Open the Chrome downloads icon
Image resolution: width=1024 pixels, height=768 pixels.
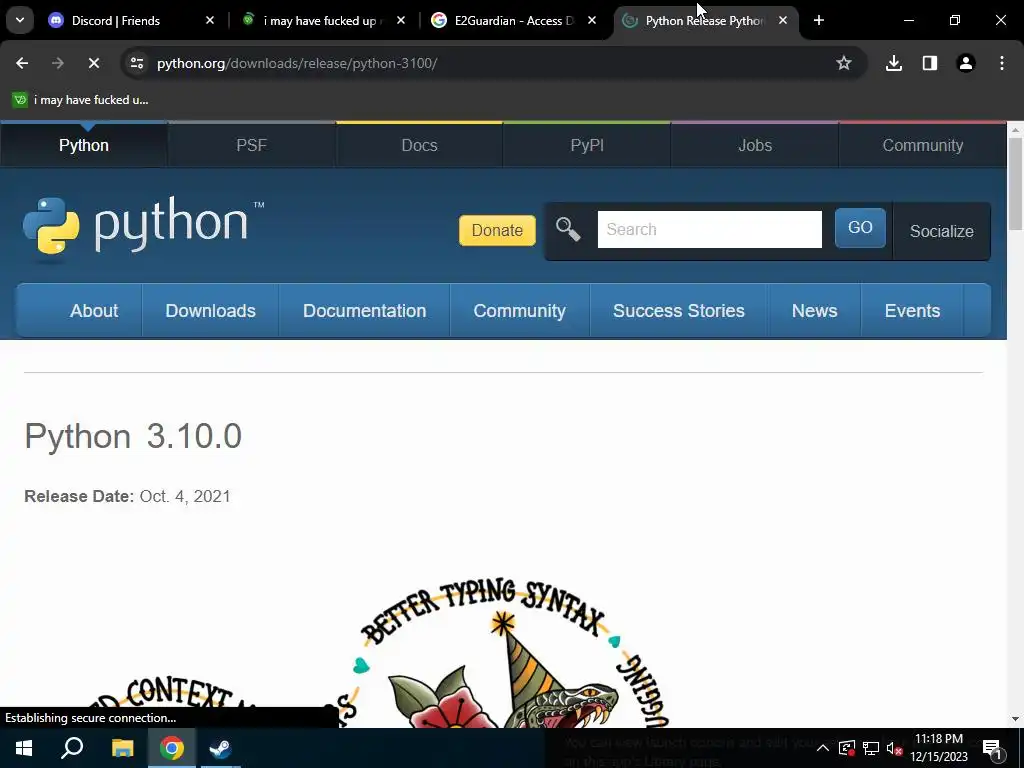pos(894,63)
